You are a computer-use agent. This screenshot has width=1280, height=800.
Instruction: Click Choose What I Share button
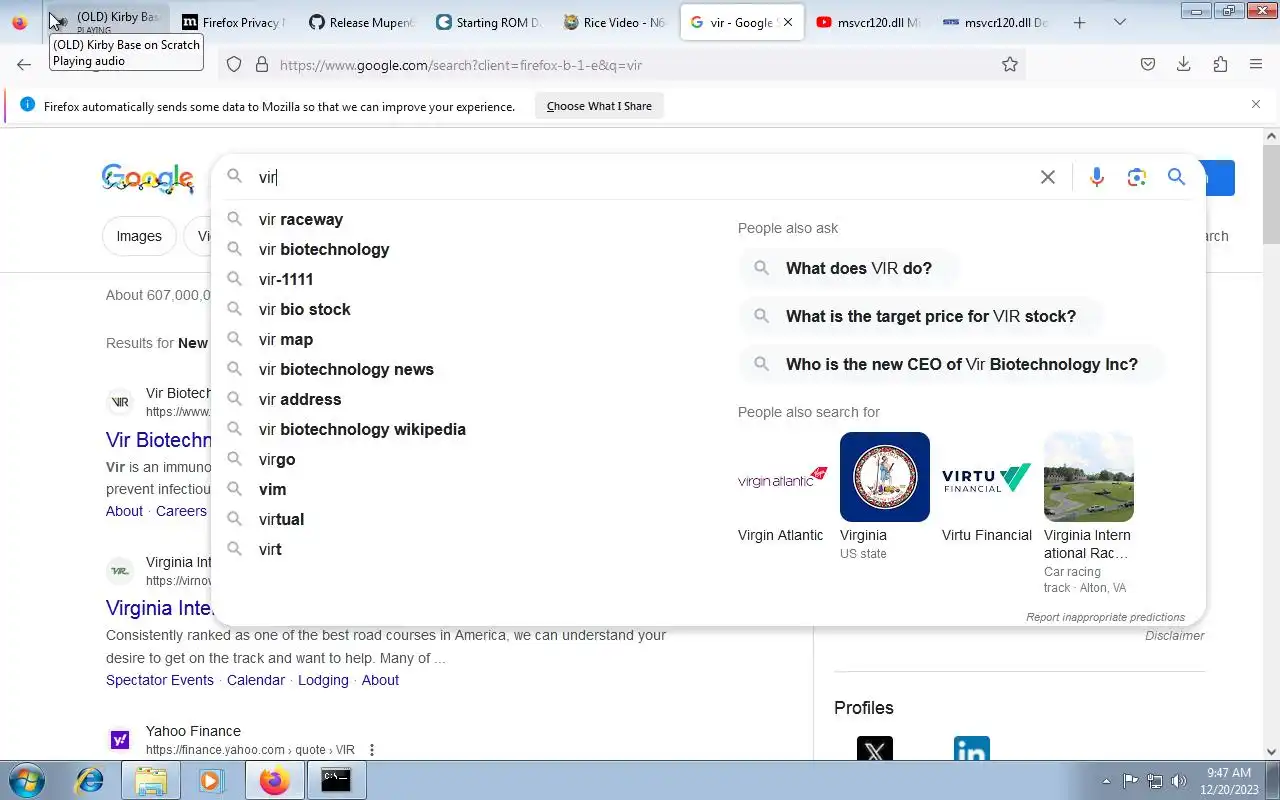point(599,106)
